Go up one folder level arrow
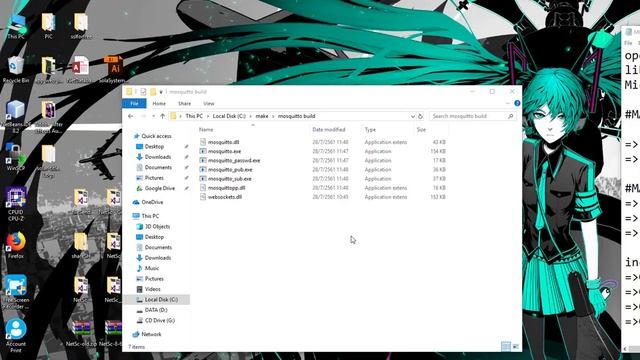 [x=162, y=116]
